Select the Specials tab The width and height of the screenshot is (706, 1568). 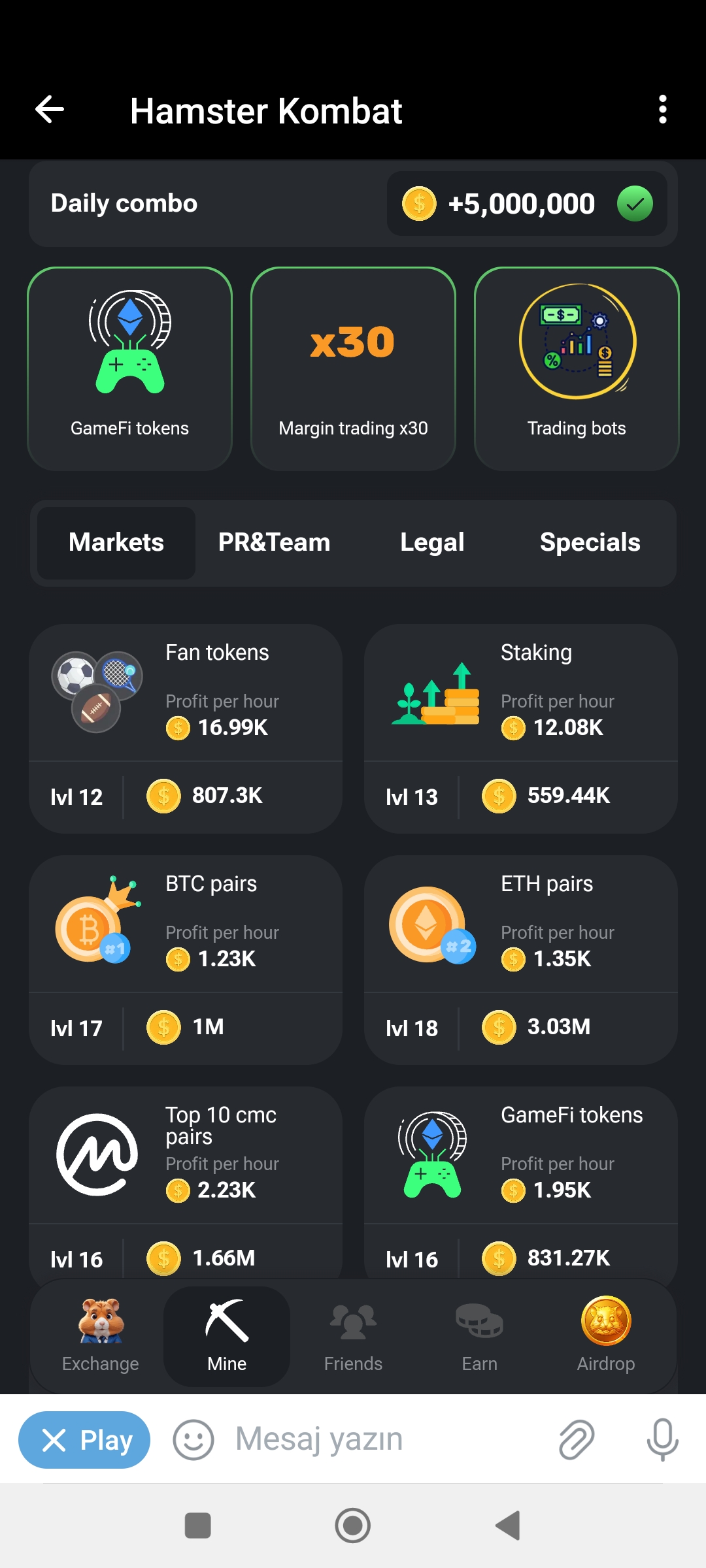(x=590, y=543)
